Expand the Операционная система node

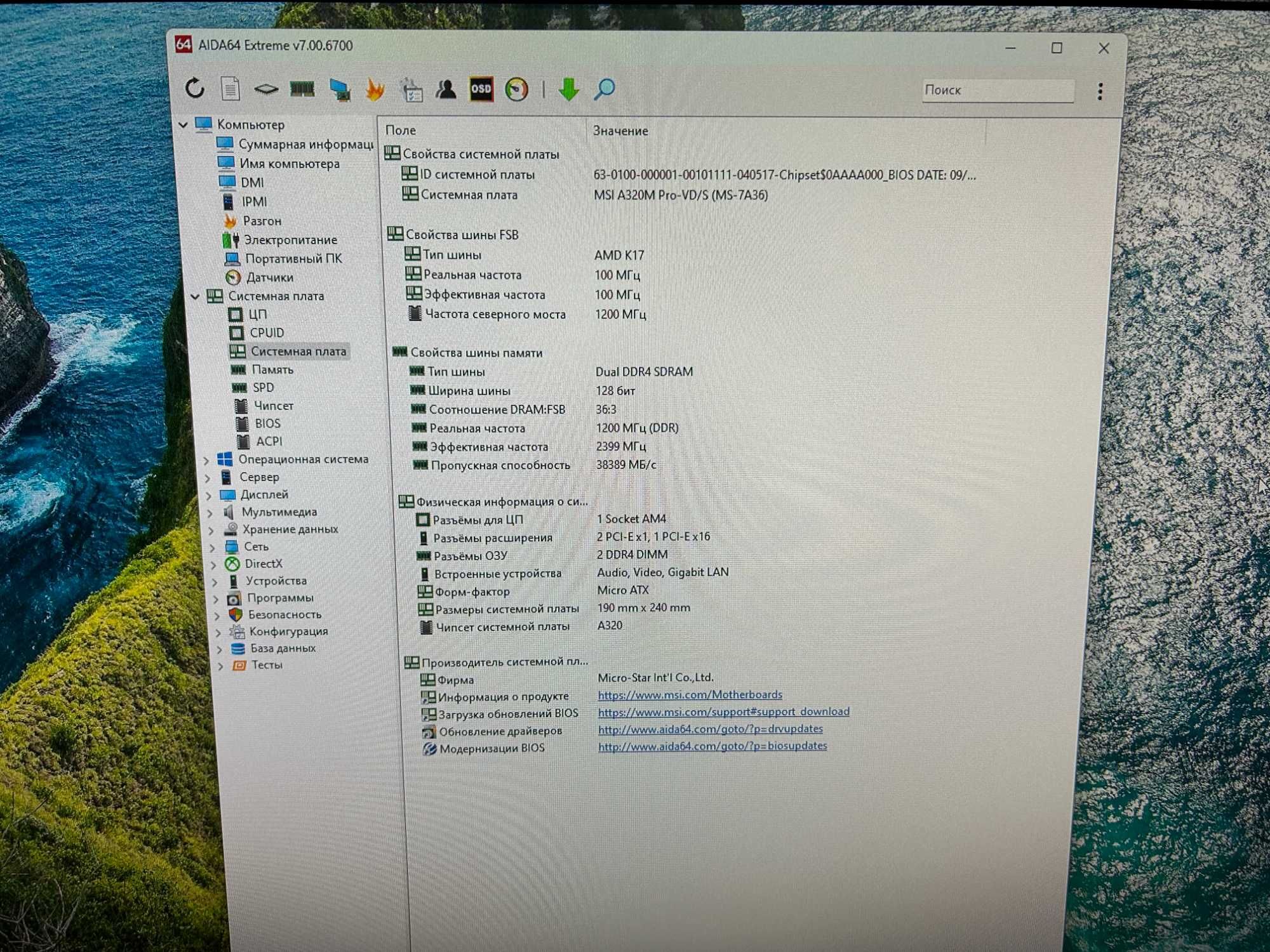point(207,460)
